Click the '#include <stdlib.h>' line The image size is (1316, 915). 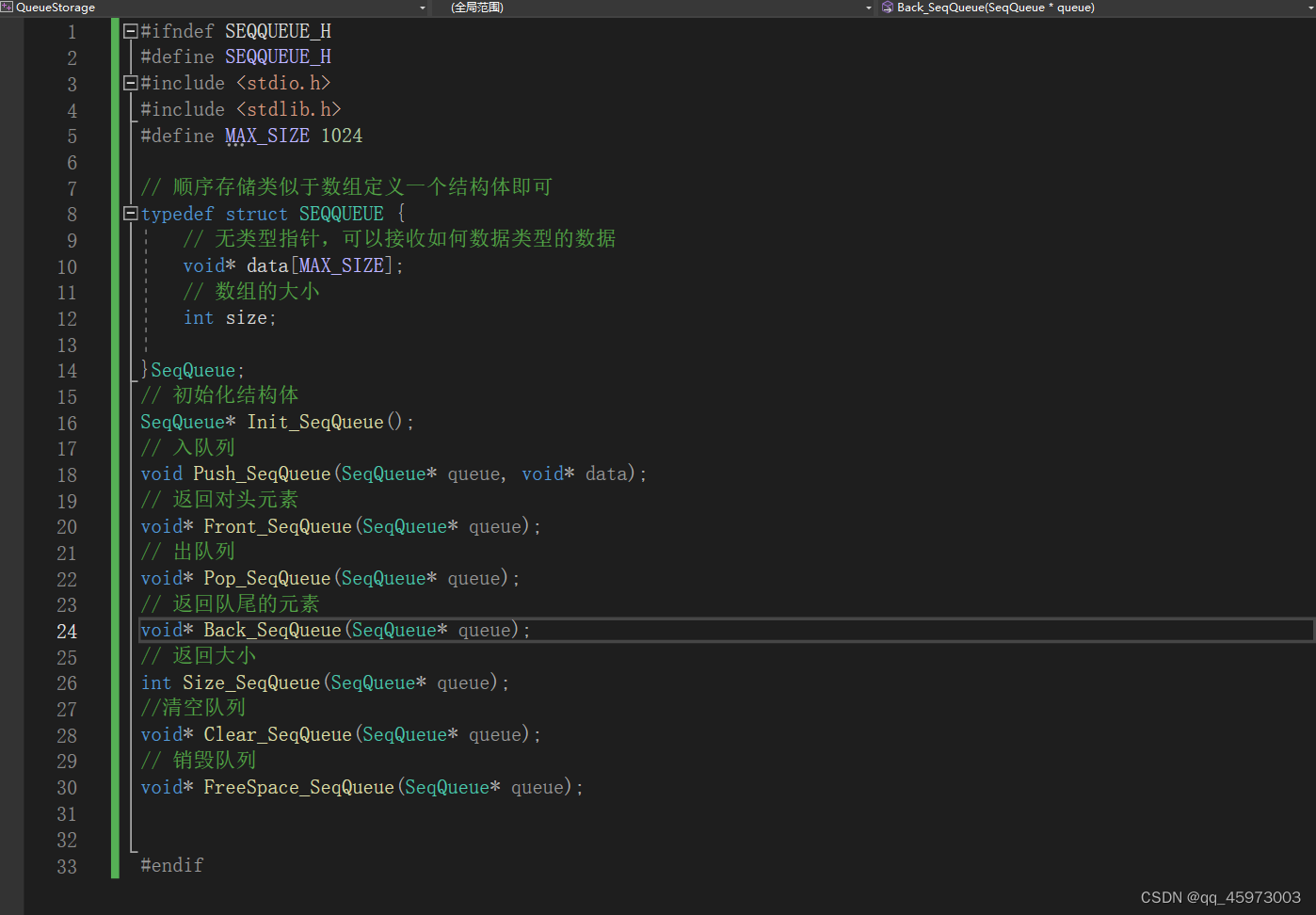click(x=241, y=109)
